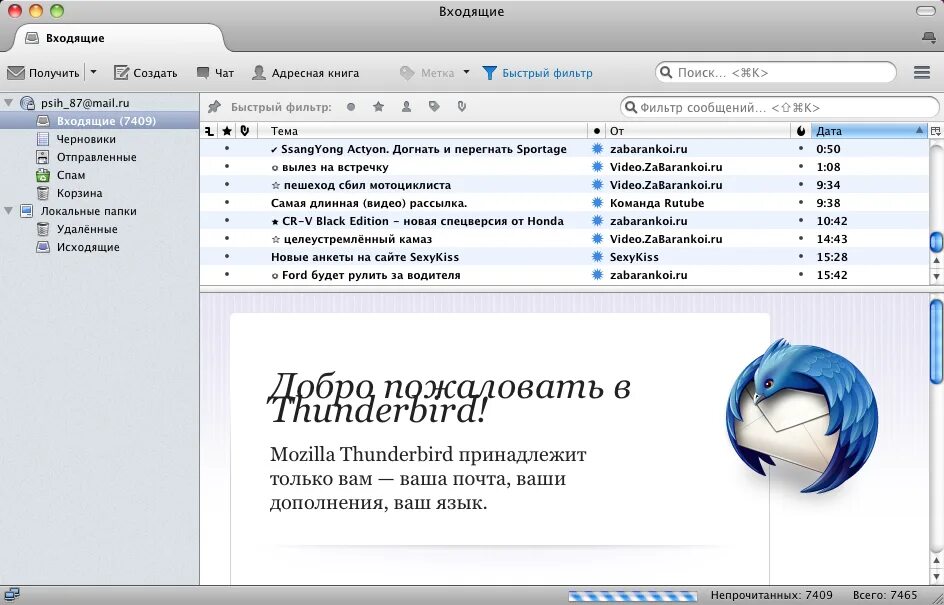Open the SsangYong Actyon message

pyautogui.click(x=564, y=149)
